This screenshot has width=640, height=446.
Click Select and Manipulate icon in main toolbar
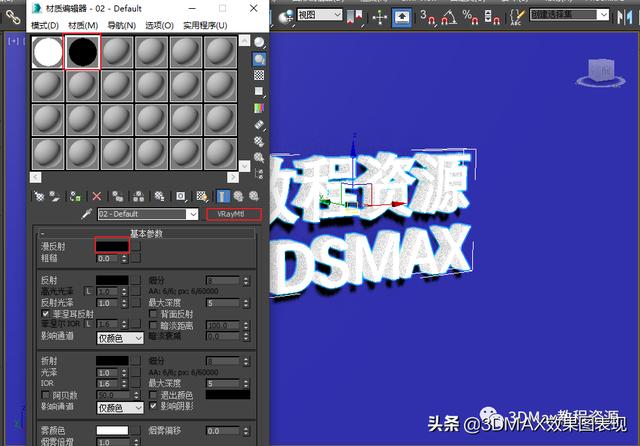(380, 17)
